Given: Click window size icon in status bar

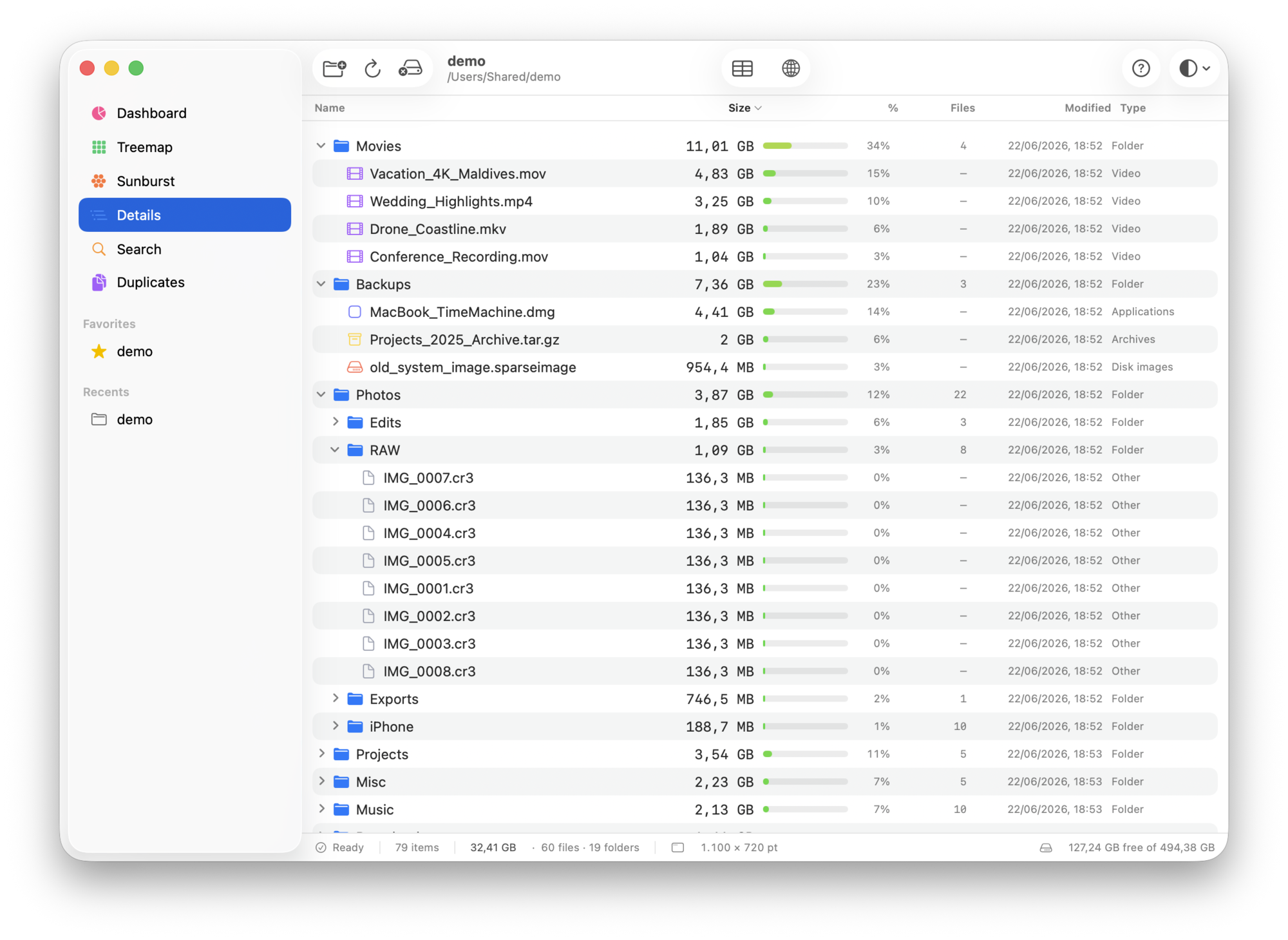Looking at the screenshot, I should (x=677, y=848).
